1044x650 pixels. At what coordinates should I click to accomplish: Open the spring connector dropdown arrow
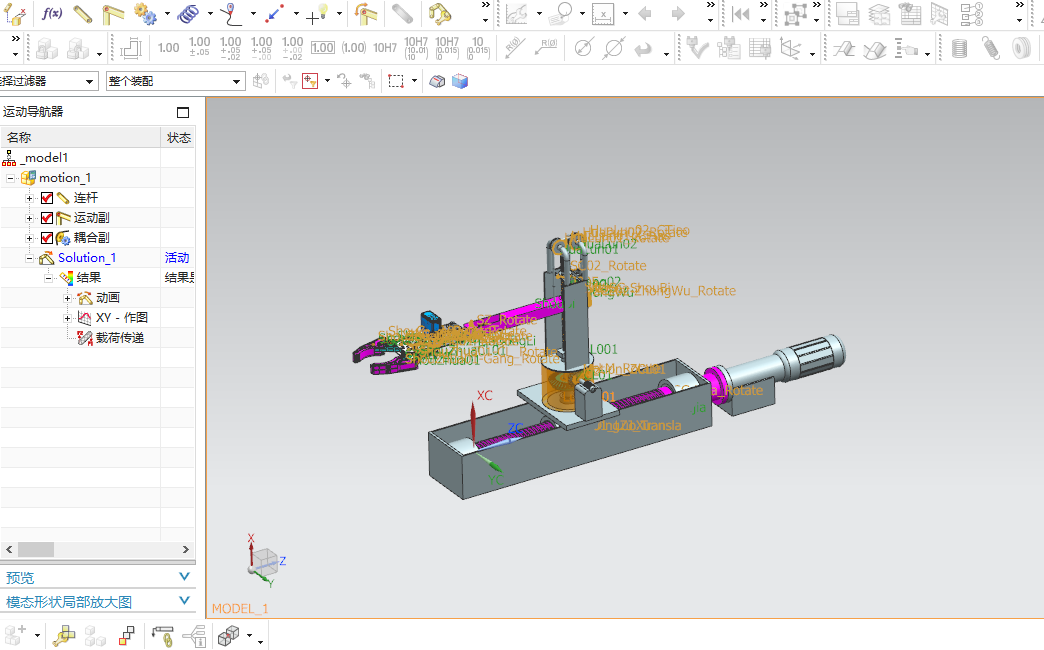pos(210,14)
